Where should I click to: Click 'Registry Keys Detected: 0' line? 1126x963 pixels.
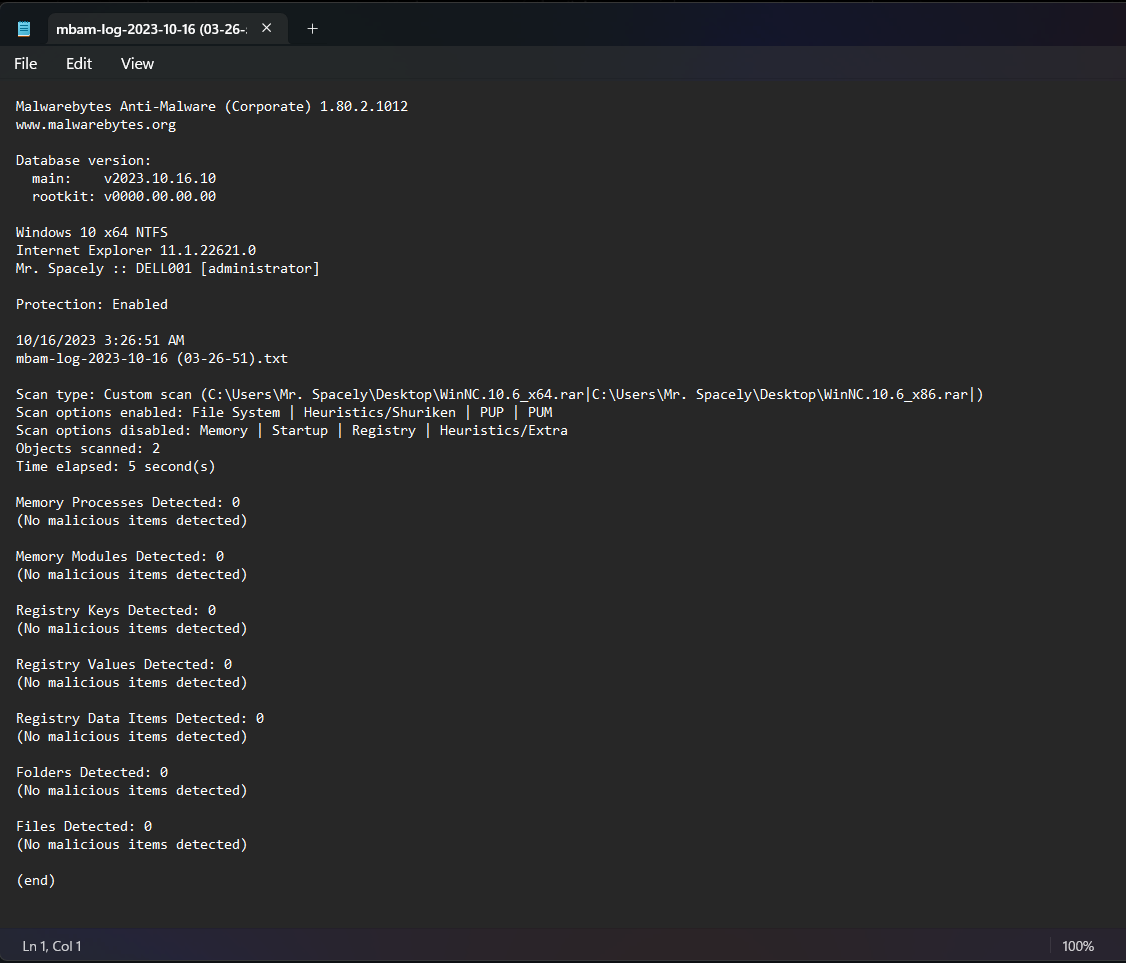point(116,610)
